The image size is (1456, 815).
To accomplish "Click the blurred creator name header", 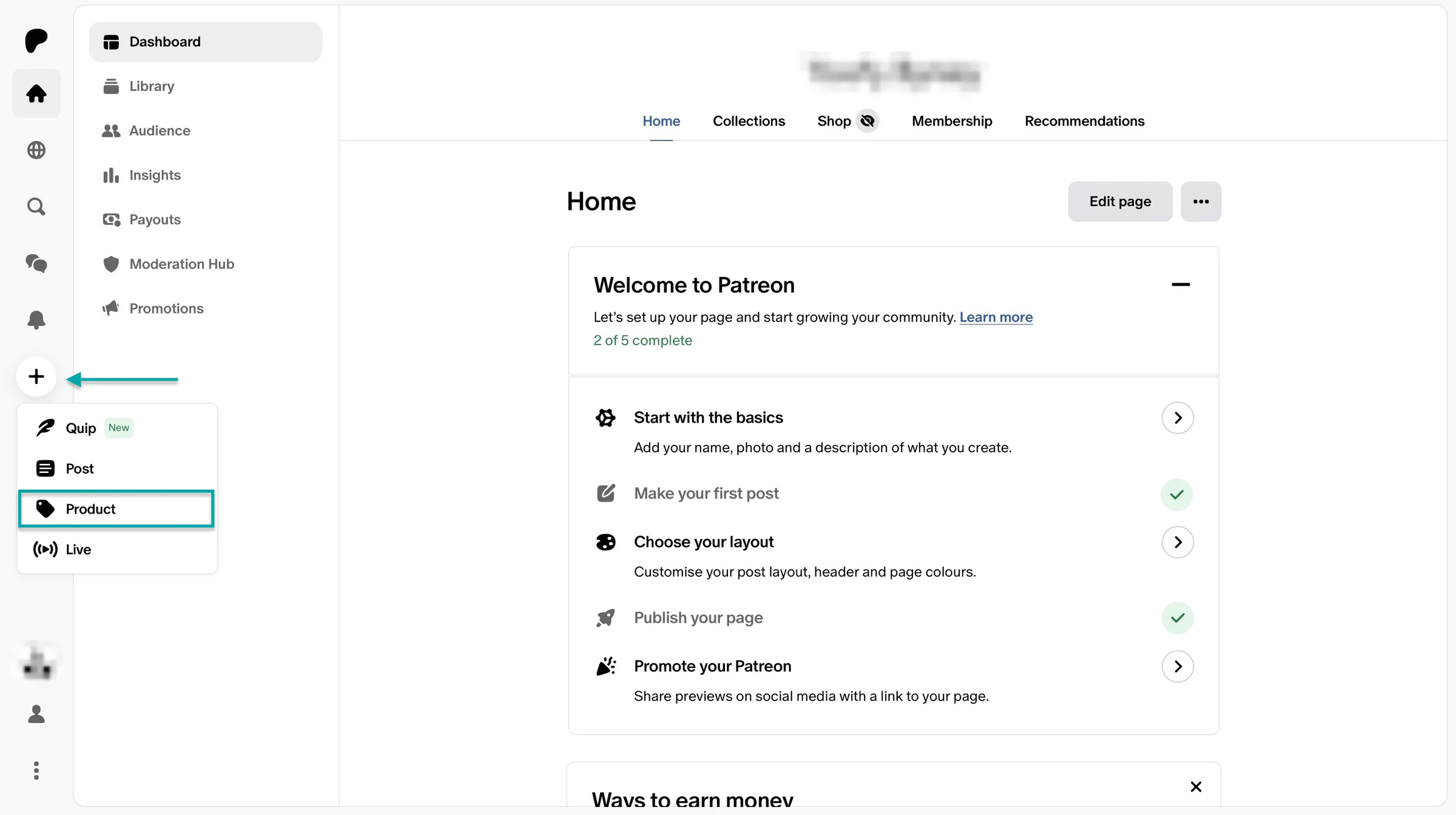I will [x=894, y=72].
